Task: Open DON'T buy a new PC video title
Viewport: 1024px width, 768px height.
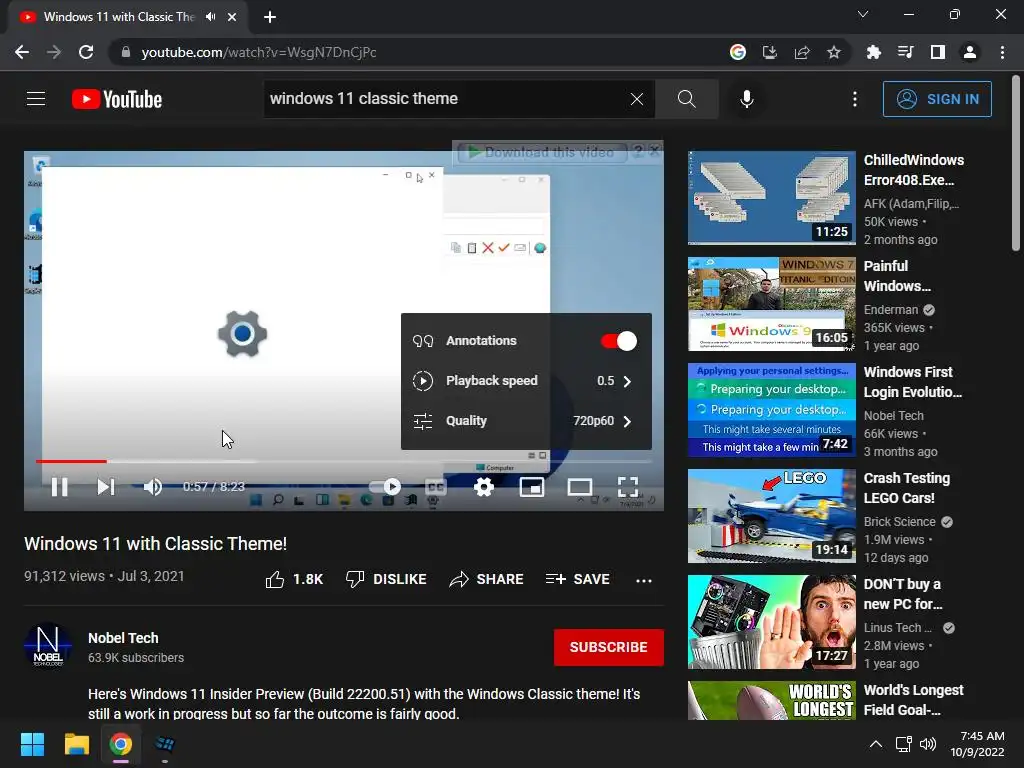Action: pos(903,594)
